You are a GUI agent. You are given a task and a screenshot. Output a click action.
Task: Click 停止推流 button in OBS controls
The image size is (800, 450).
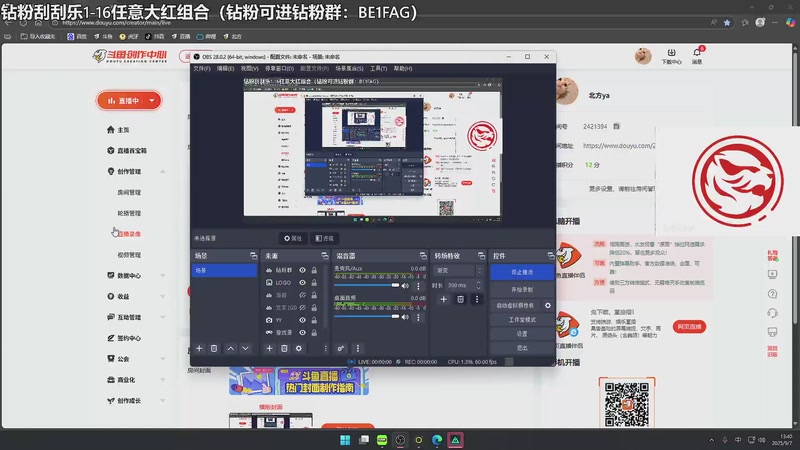tap(522, 272)
